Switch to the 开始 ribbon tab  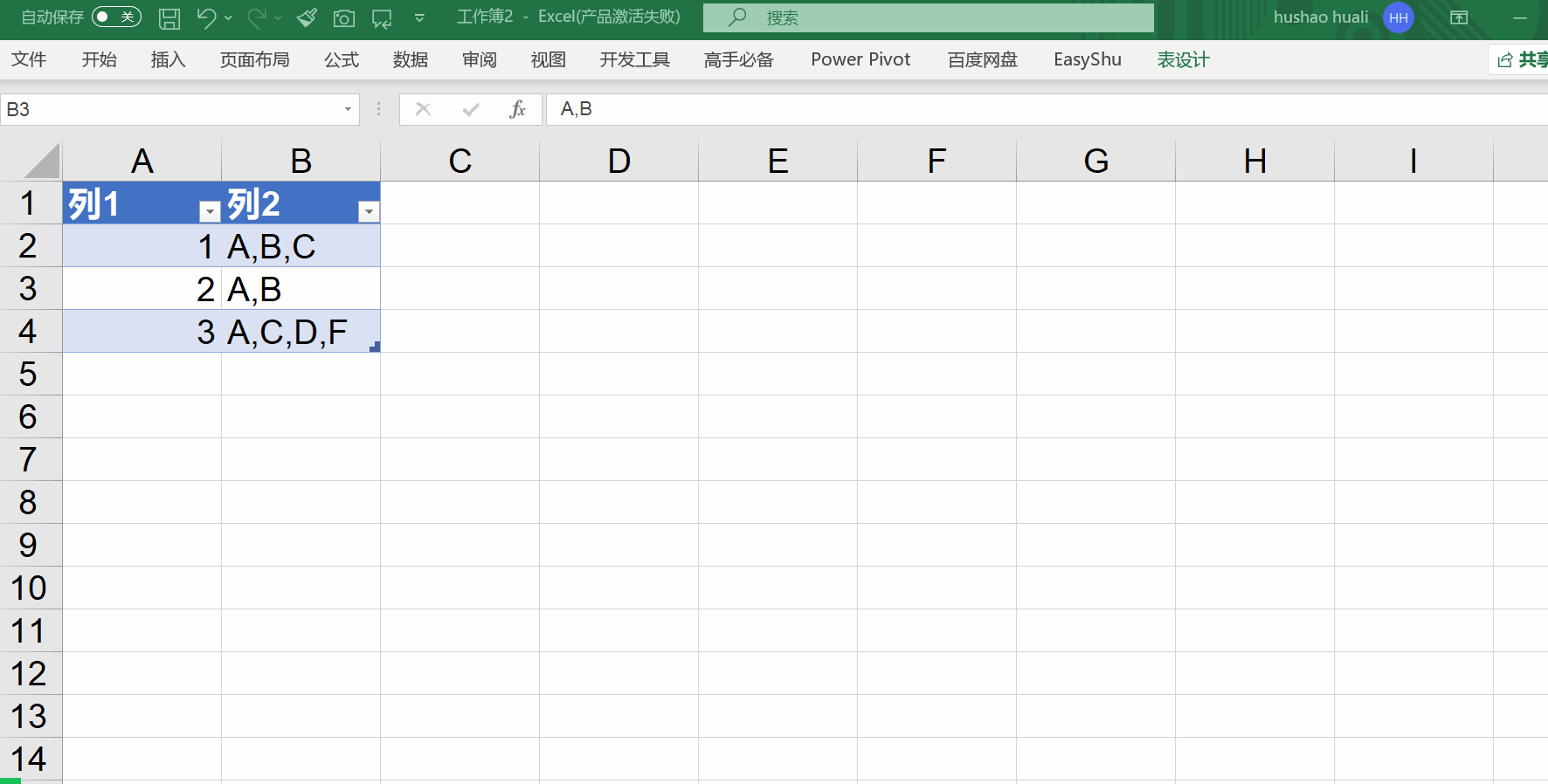99,59
